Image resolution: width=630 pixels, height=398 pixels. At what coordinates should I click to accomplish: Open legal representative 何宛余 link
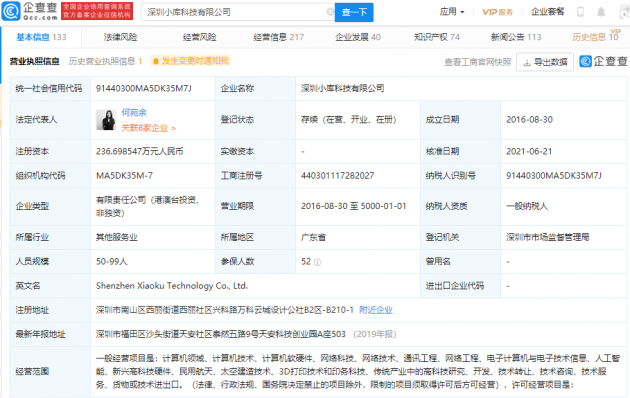tap(134, 112)
